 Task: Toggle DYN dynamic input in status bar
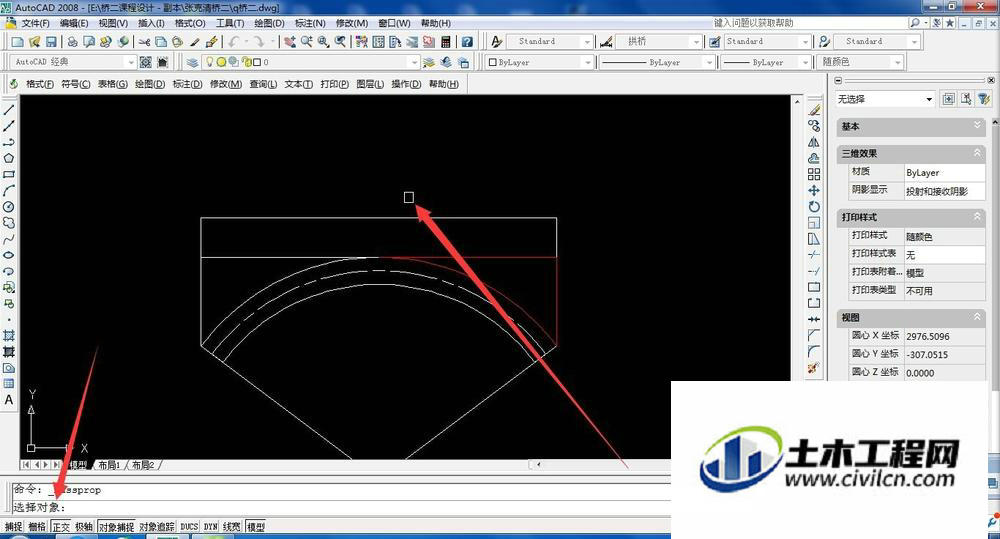(x=211, y=527)
